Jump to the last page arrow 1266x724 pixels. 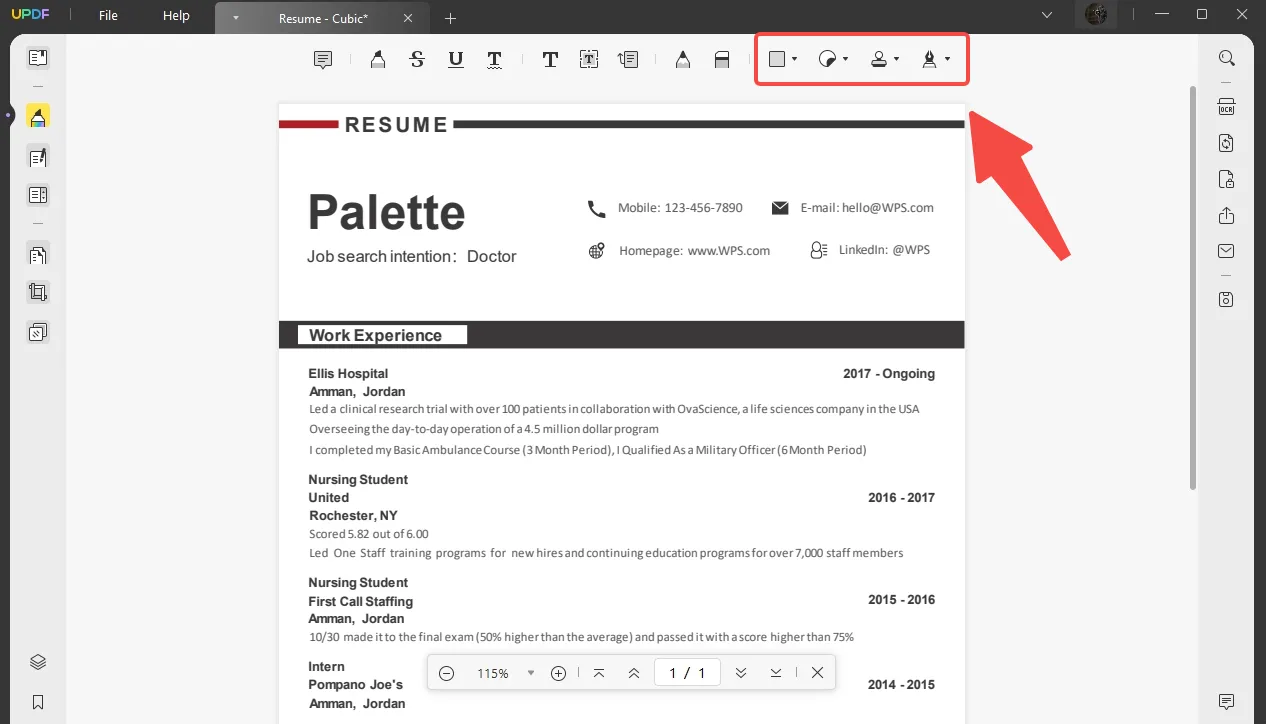[776, 673]
